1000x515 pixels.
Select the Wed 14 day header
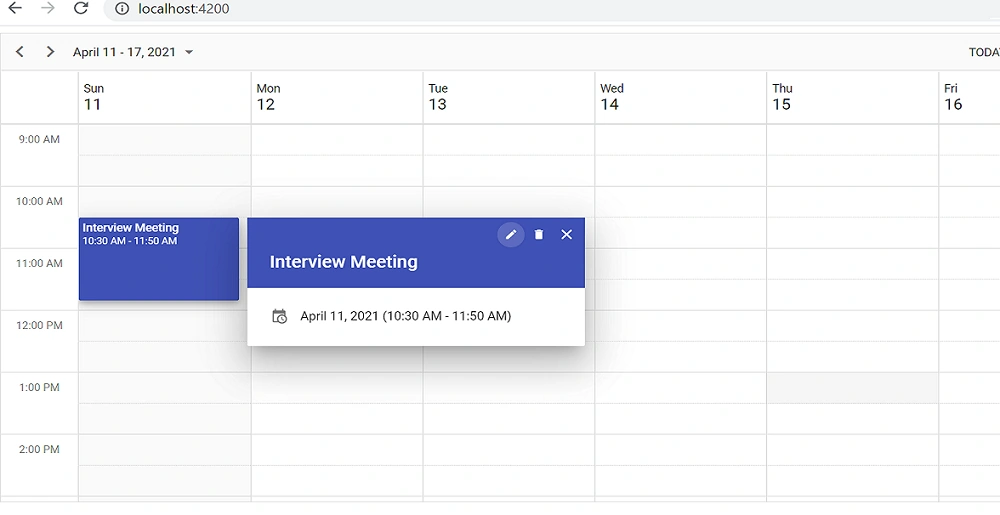(680, 97)
